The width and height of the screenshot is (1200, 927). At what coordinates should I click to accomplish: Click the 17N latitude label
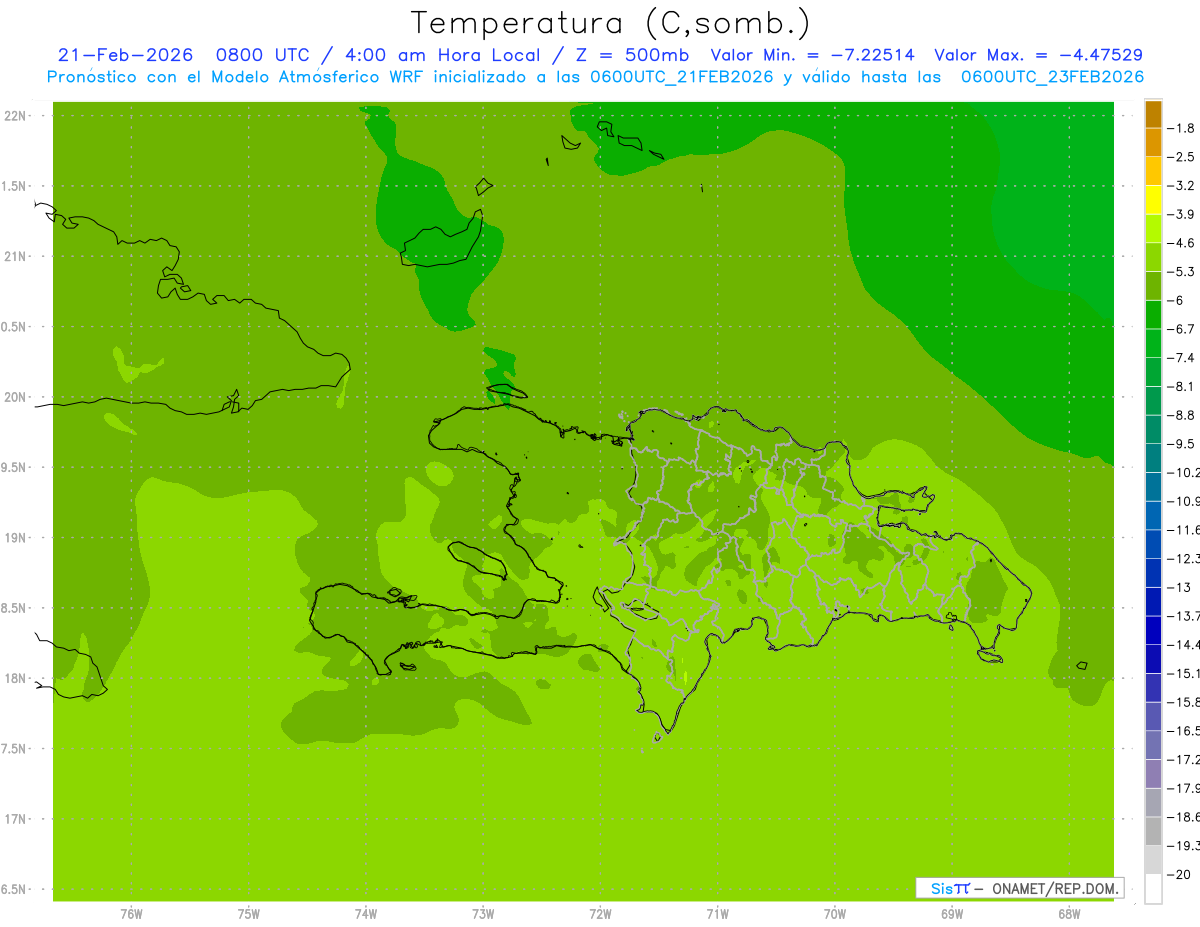(x=16, y=819)
